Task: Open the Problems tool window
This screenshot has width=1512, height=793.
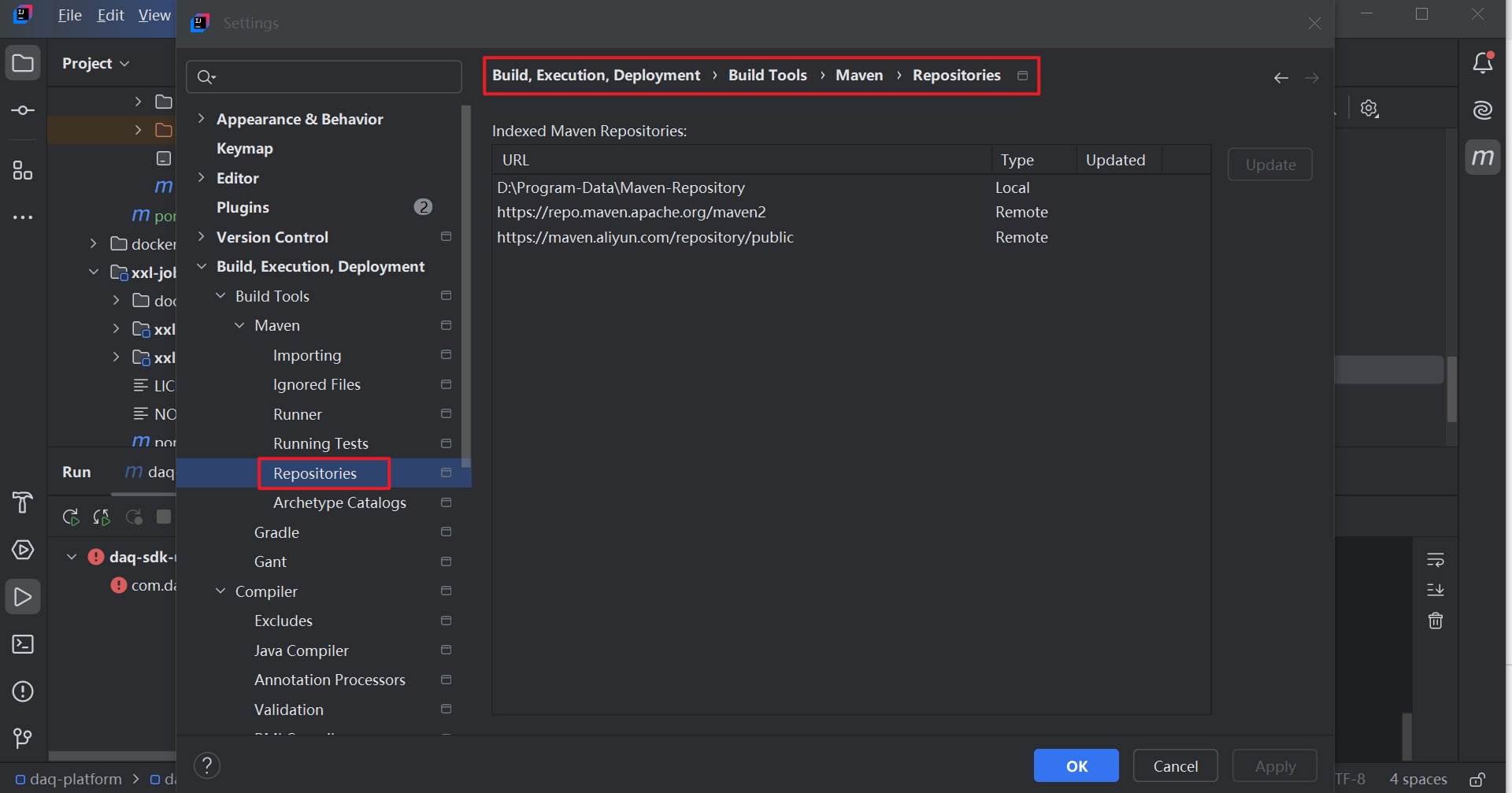Action: coord(22,691)
